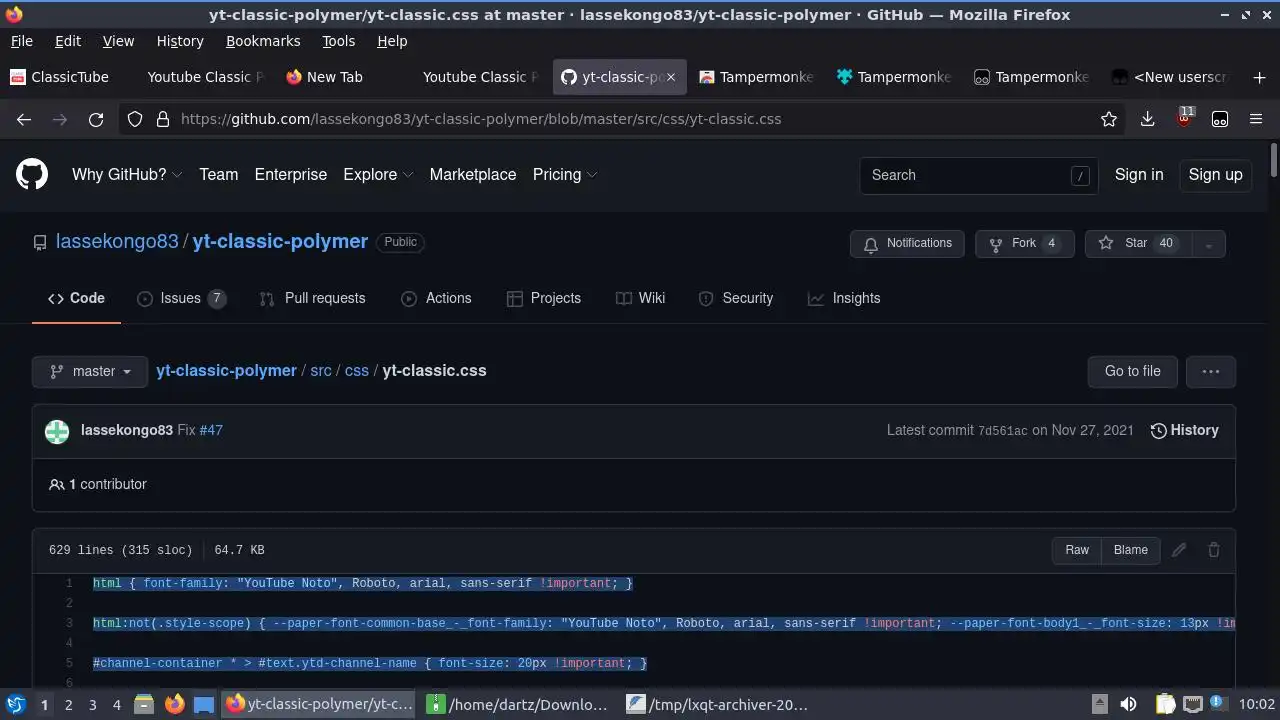1280x720 pixels.
Task: Open the Insights repository tab
Action: 844,298
